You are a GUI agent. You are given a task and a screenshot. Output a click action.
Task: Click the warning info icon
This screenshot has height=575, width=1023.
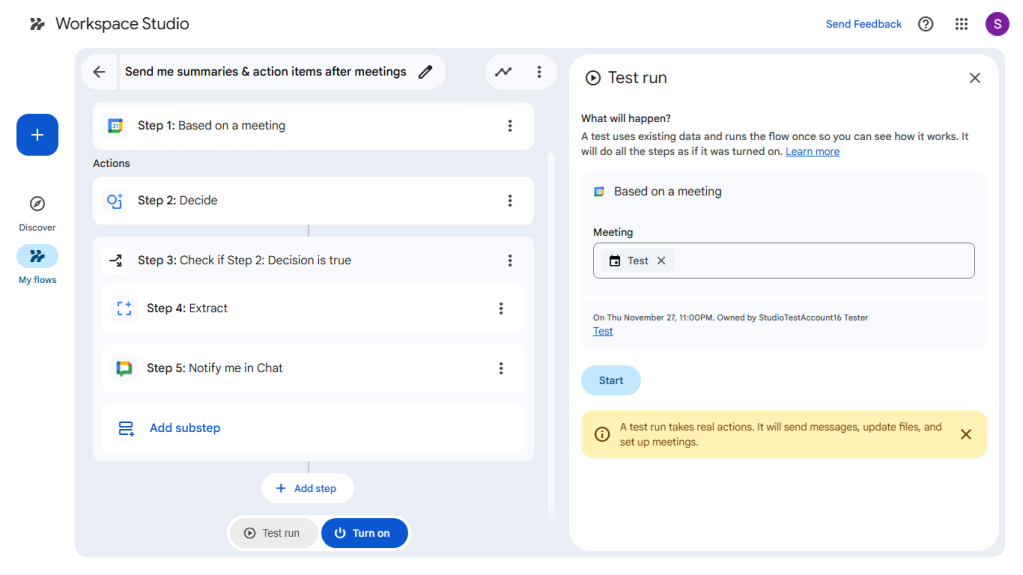pos(602,435)
